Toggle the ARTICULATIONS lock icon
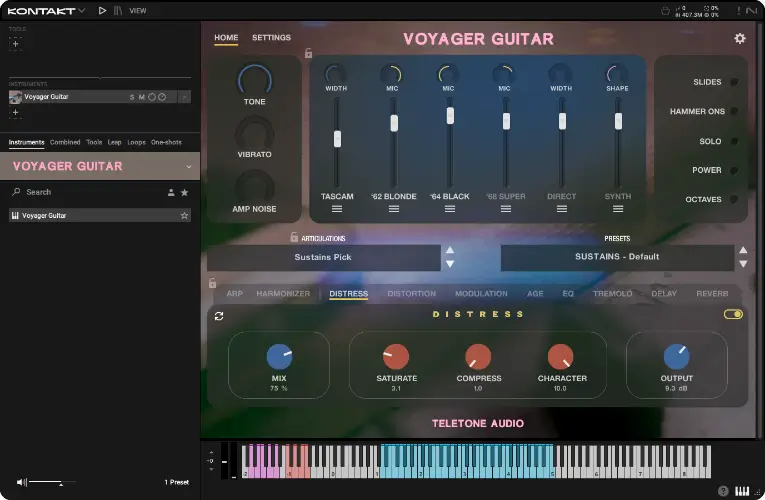 click(294, 237)
